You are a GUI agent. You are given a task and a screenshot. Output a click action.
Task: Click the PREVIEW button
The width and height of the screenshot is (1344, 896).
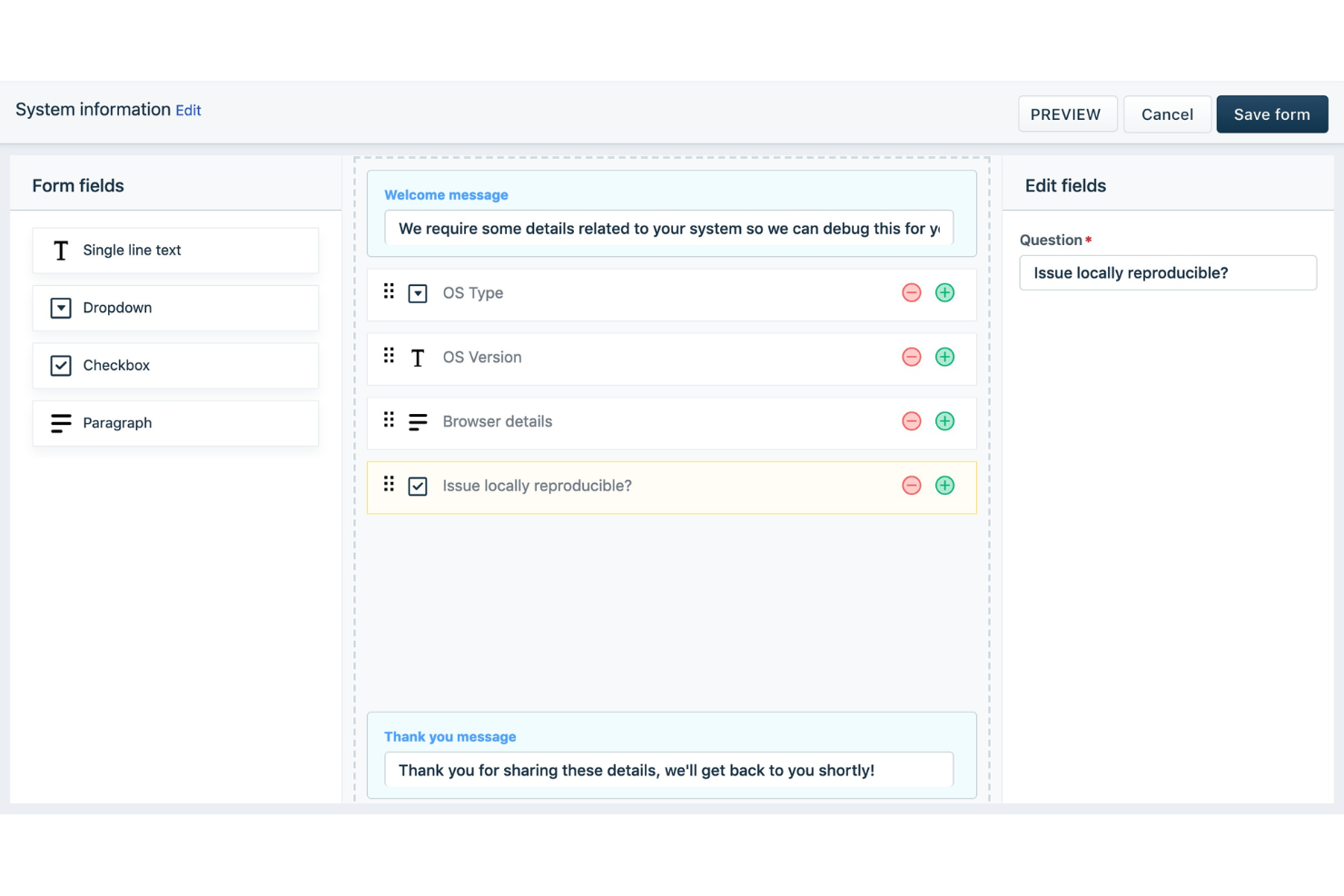(1067, 113)
